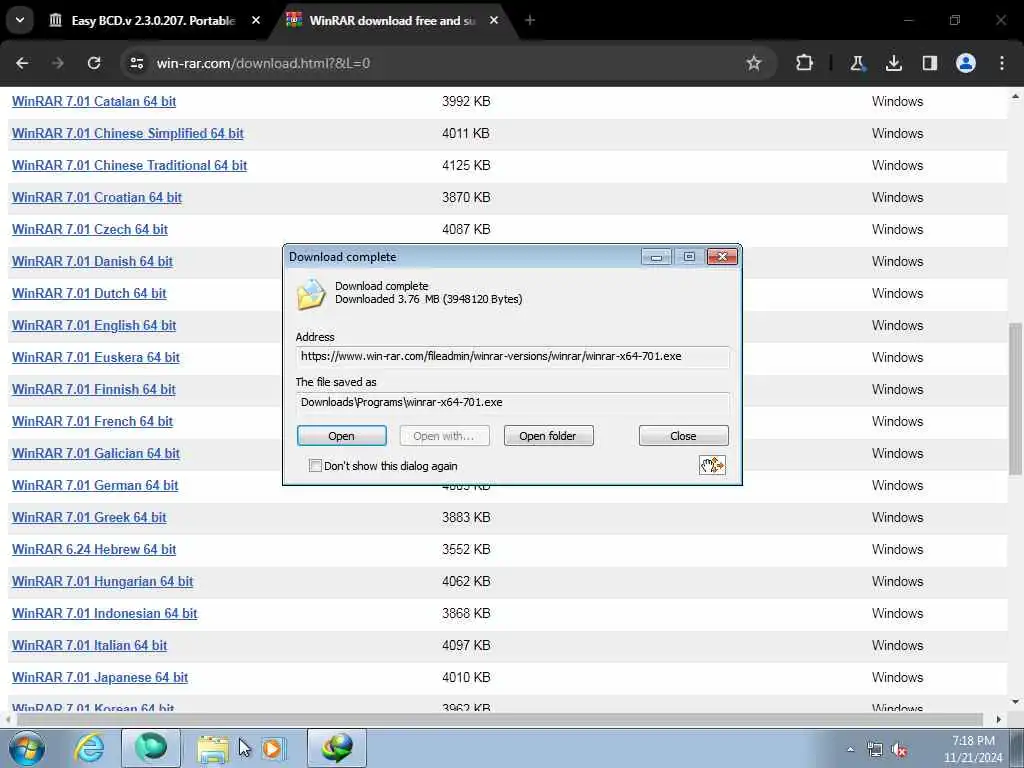
Task: Open WinRAR 7.01 English 64 bit link
Action: pyautogui.click(x=94, y=325)
